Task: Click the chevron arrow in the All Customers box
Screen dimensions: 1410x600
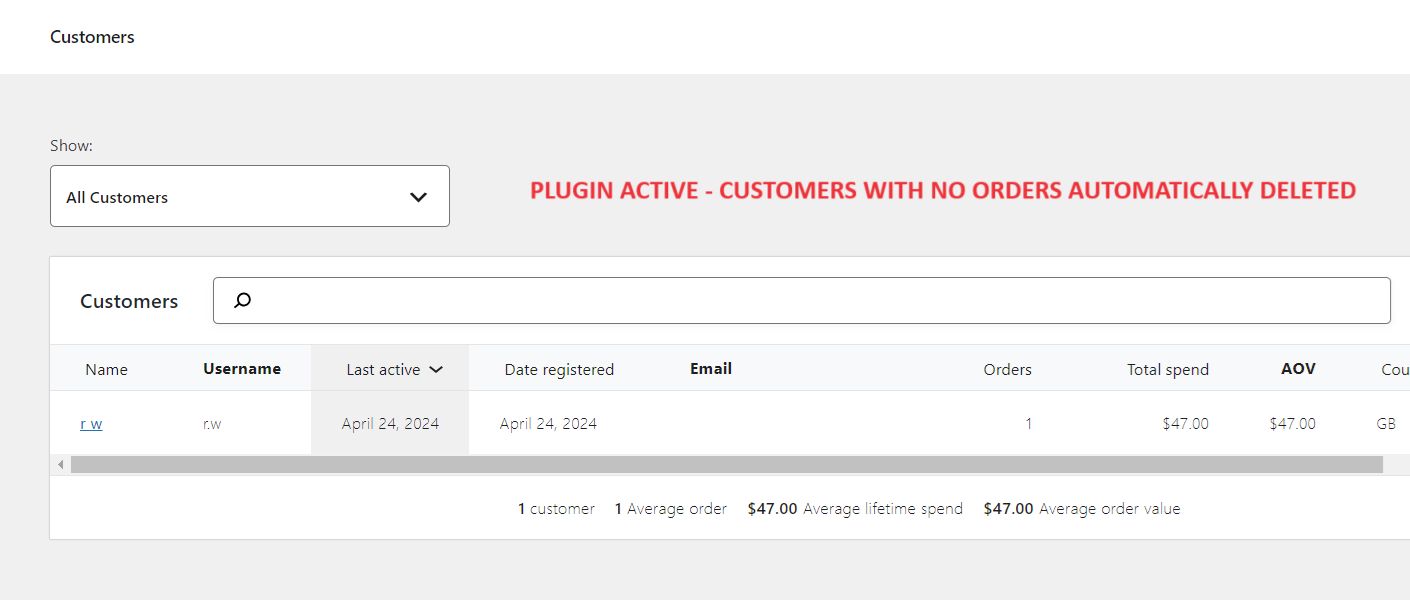Action: point(418,197)
